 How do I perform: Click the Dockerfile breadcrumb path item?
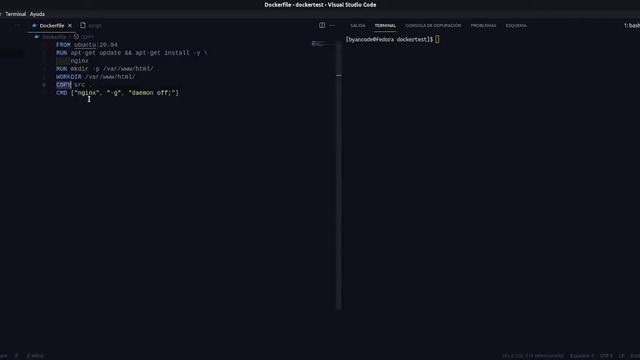[54, 37]
